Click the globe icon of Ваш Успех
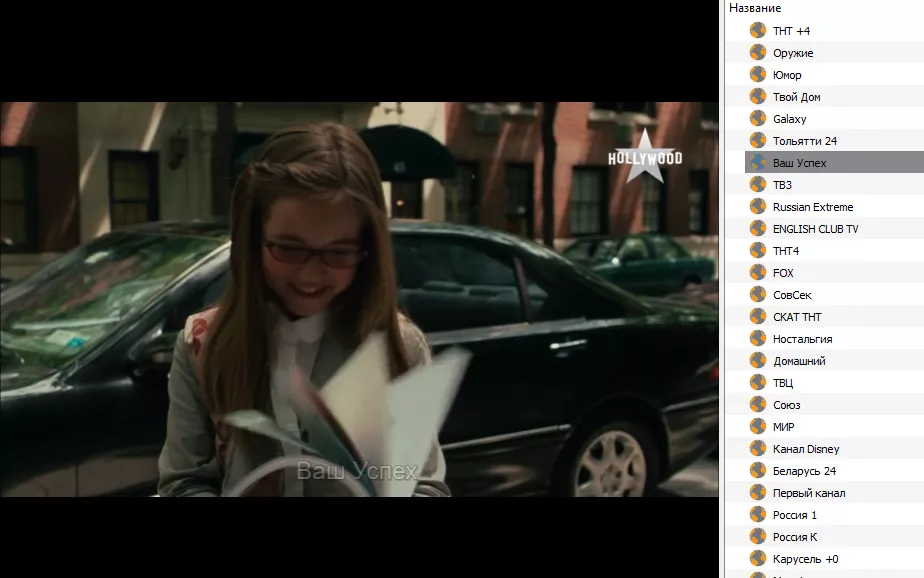The height and width of the screenshot is (578, 924). [758, 162]
